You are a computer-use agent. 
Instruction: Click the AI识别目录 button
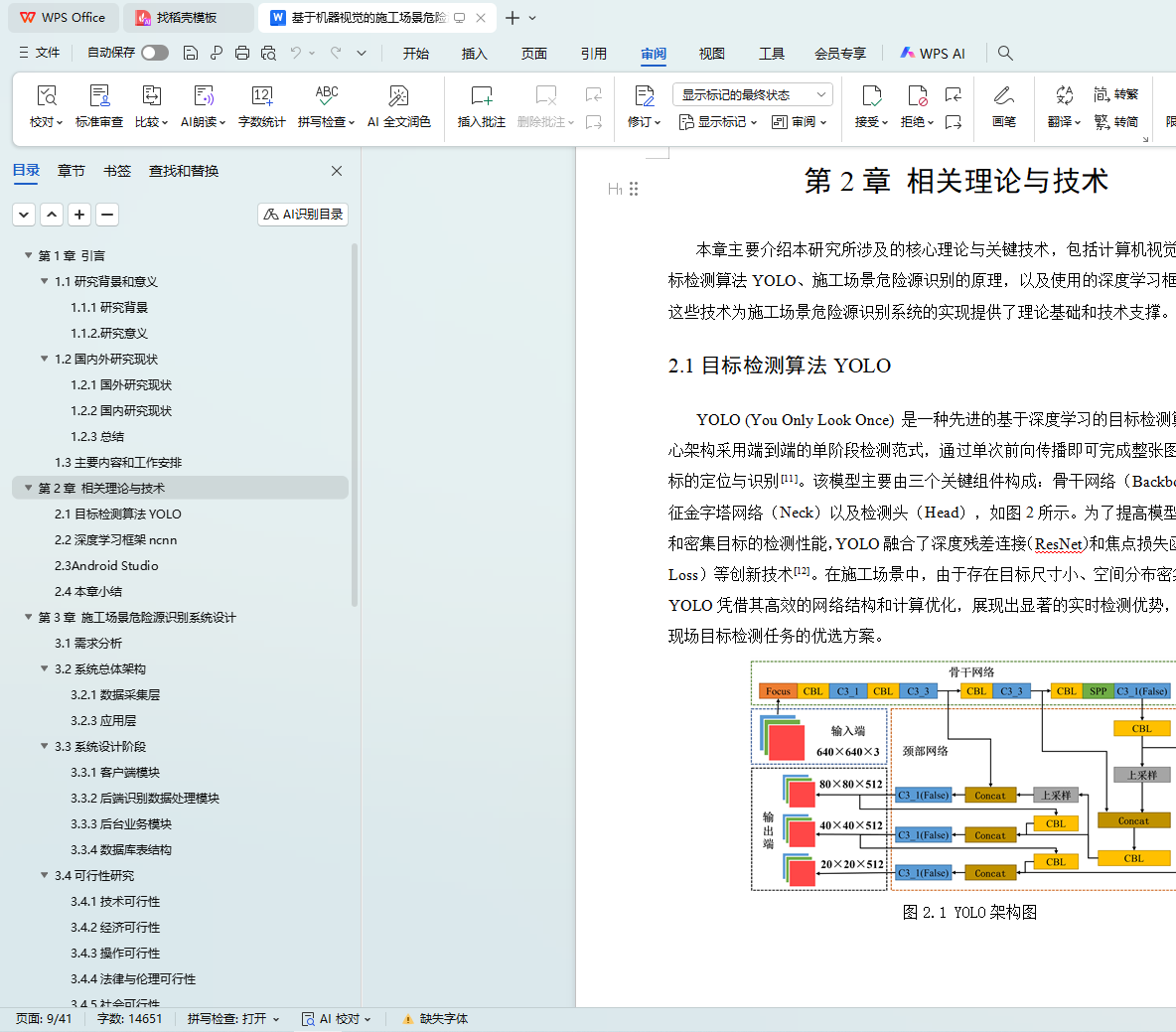coord(303,214)
